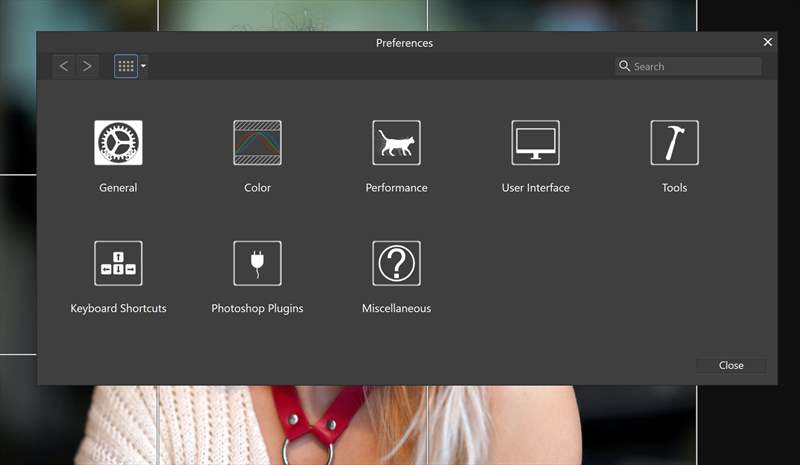Image resolution: width=800 pixels, height=465 pixels.
Task: Click the Color label text
Action: pyautogui.click(x=257, y=188)
